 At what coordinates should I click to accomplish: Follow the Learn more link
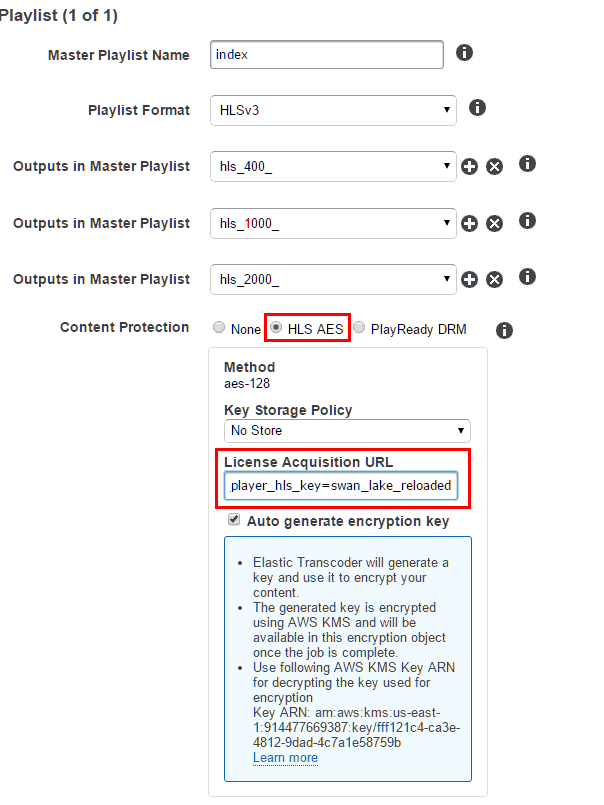pos(285,758)
